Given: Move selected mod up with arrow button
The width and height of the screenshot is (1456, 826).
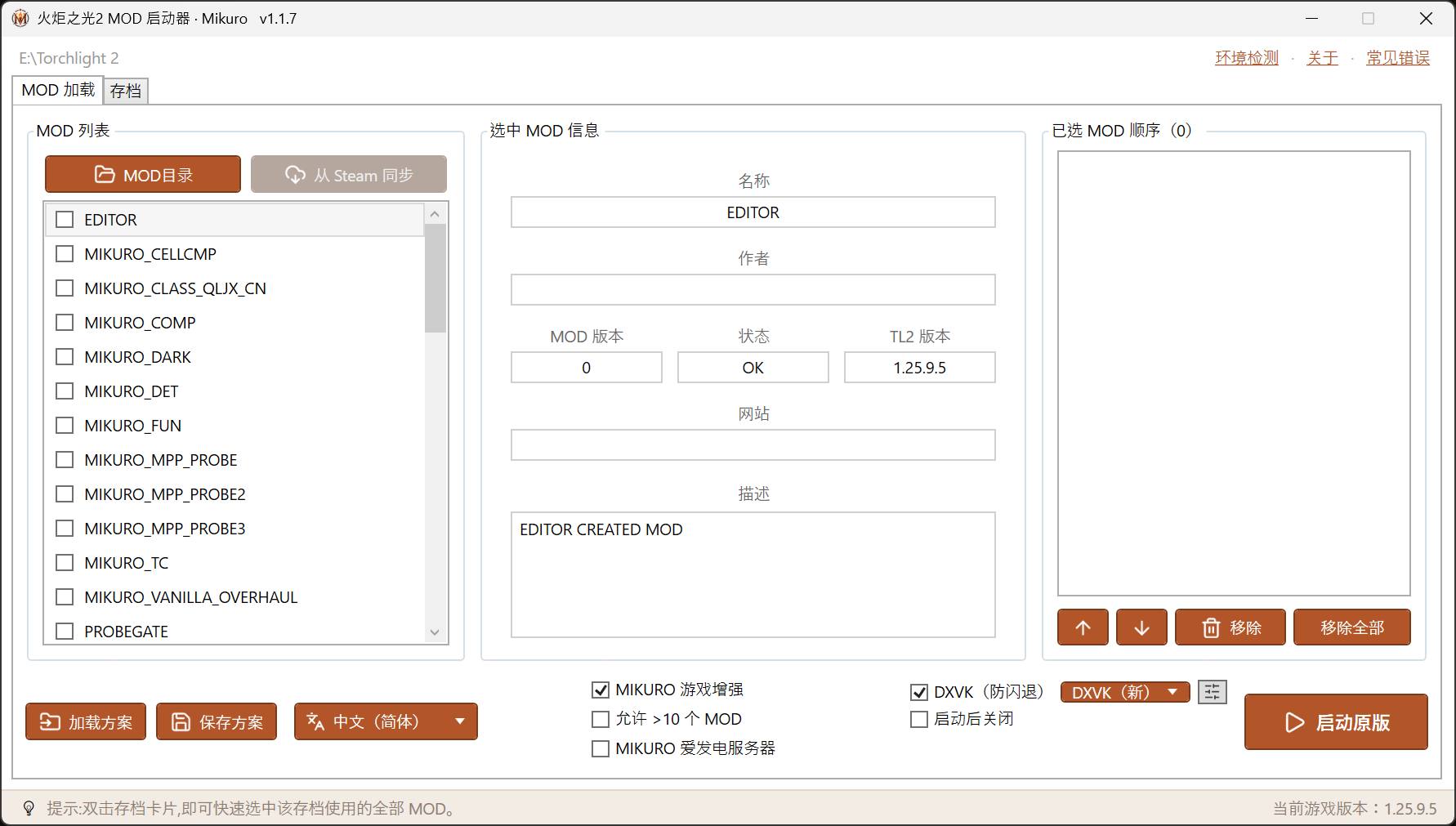Looking at the screenshot, I should [x=1083, y=627].
